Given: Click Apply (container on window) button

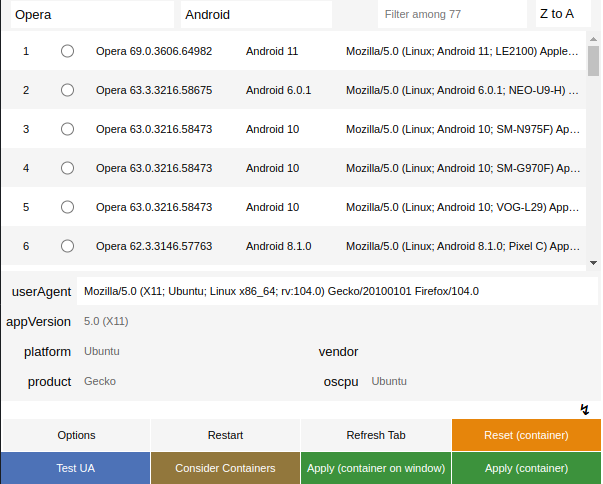Looking at the screenshot, I should click(x=376, y=468).
